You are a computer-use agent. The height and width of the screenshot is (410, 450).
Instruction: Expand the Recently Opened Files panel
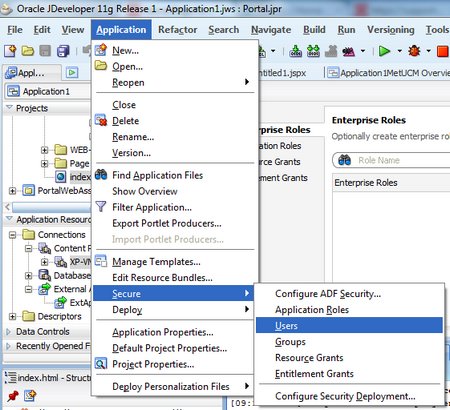coord(9,346)
